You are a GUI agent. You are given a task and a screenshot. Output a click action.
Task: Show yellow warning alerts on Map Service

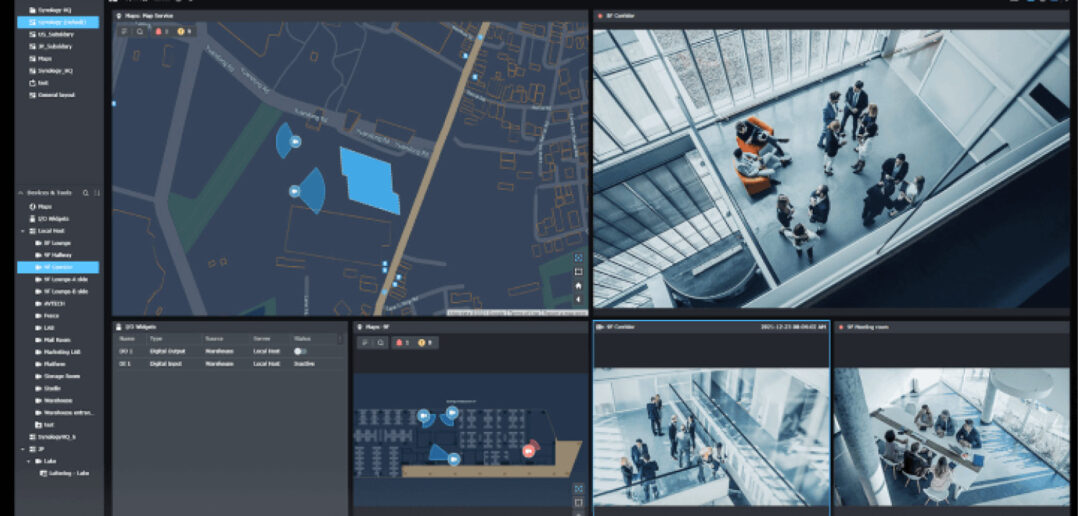tap(184, 32)
